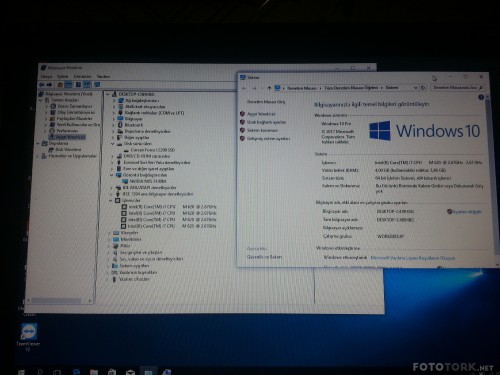Viewport: 500px width, 375px height.
Task: Select the Görev Zamanlayıcısı clock icon
Action: [x=53, y=106]
